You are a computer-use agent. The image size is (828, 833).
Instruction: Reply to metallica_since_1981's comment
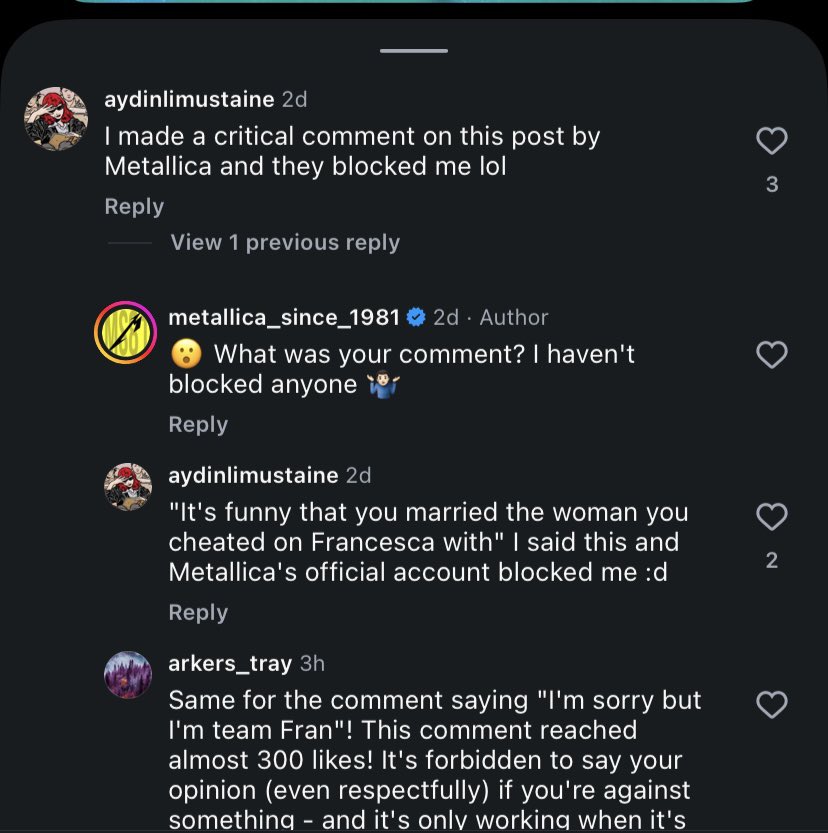(198, 425)
